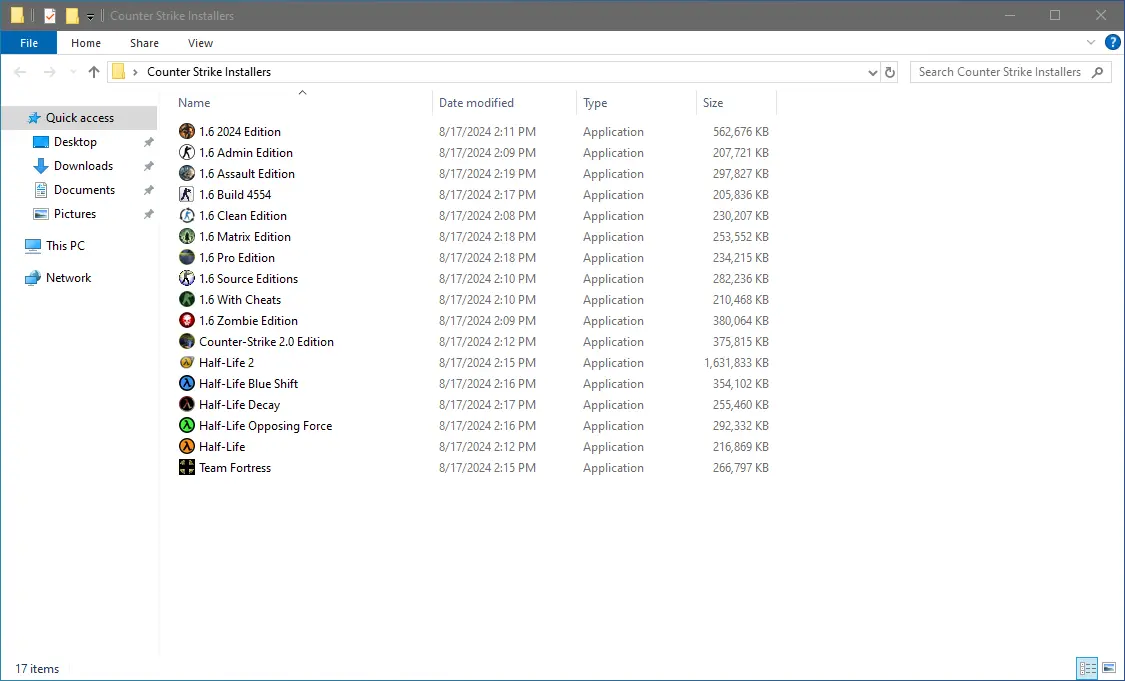Click the 1.6 Pro Edition file icon
Screen dimensions: 1125x681
point(187,257)
